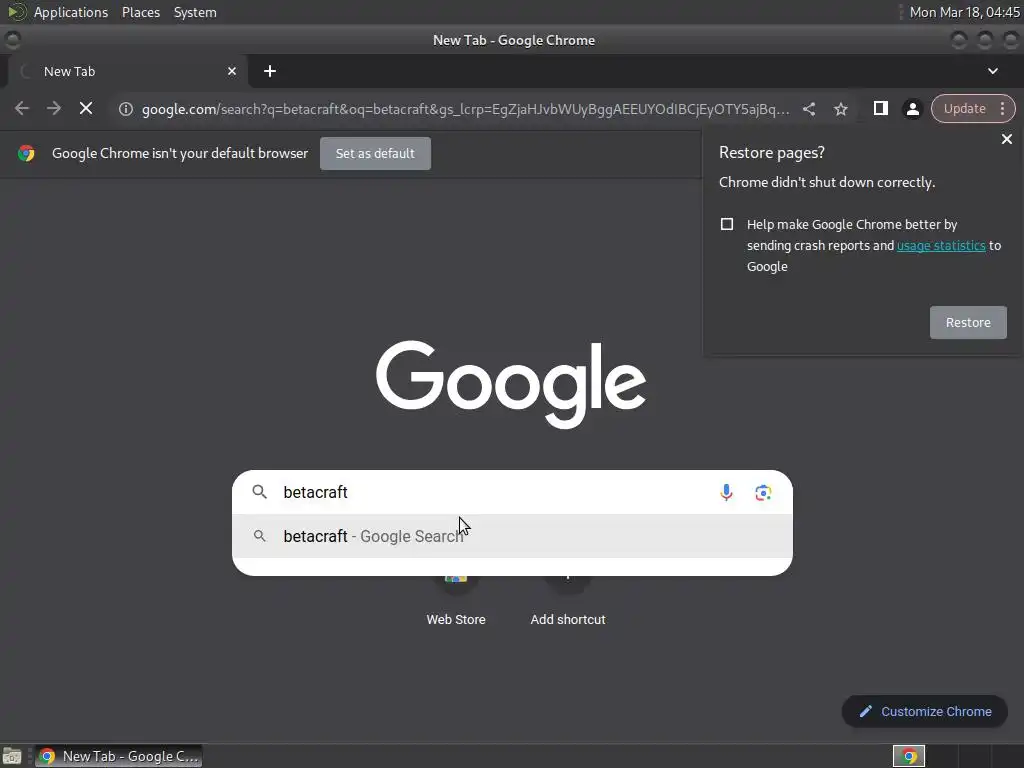This screenshot has height=768, width=1024.
Task: Open the usage statistics link
Action: click(x=940, y=246)
